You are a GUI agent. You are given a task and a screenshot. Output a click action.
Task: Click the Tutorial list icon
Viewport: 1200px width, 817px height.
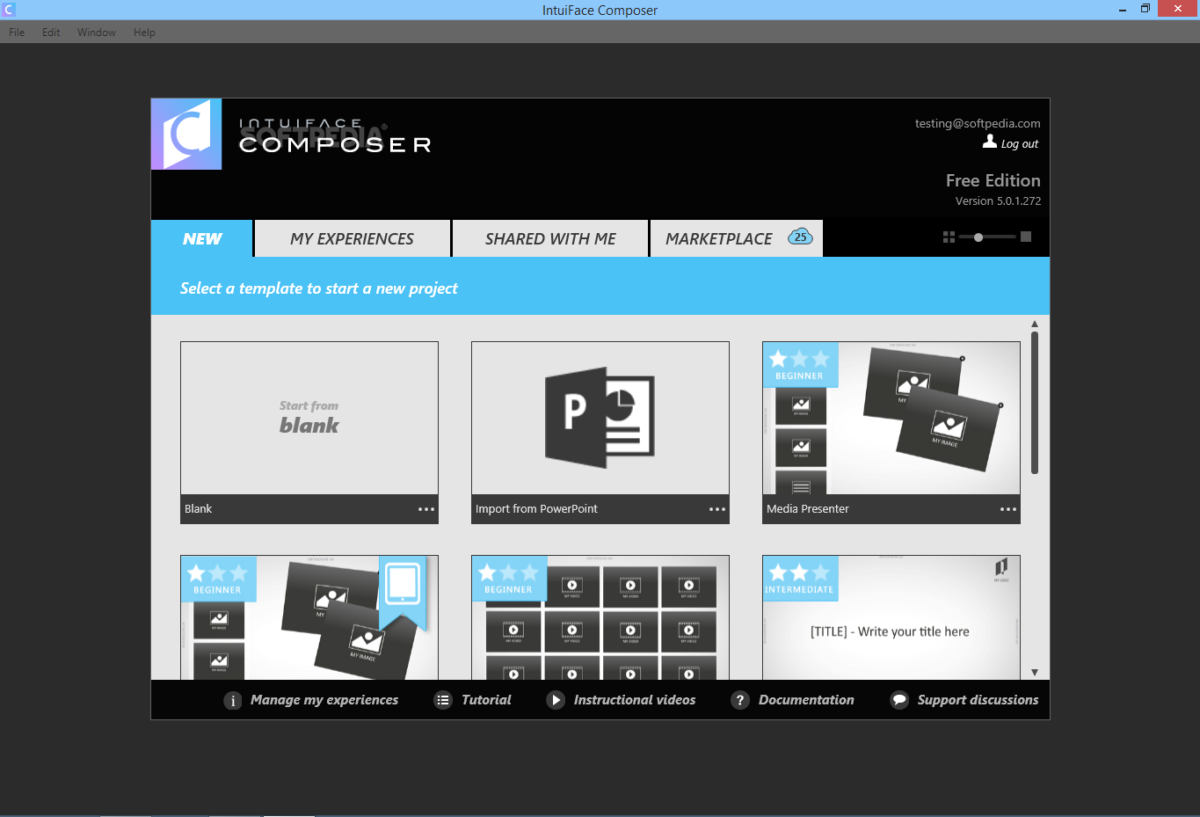click(x=443, y=701)
